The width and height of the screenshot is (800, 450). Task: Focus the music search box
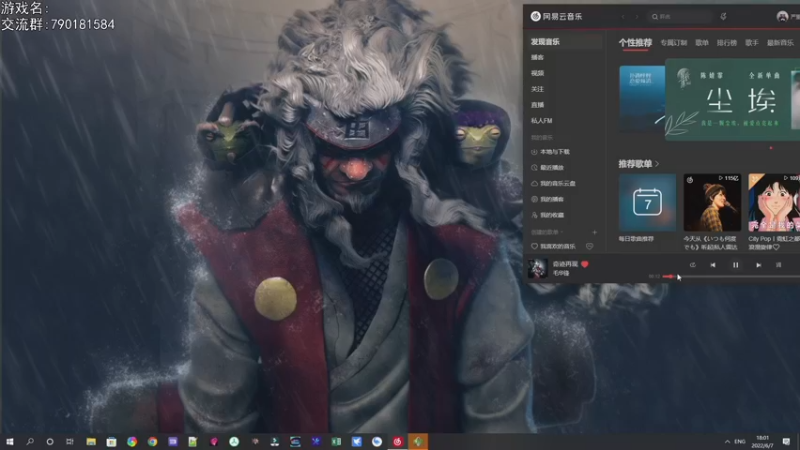click(680, 17)
